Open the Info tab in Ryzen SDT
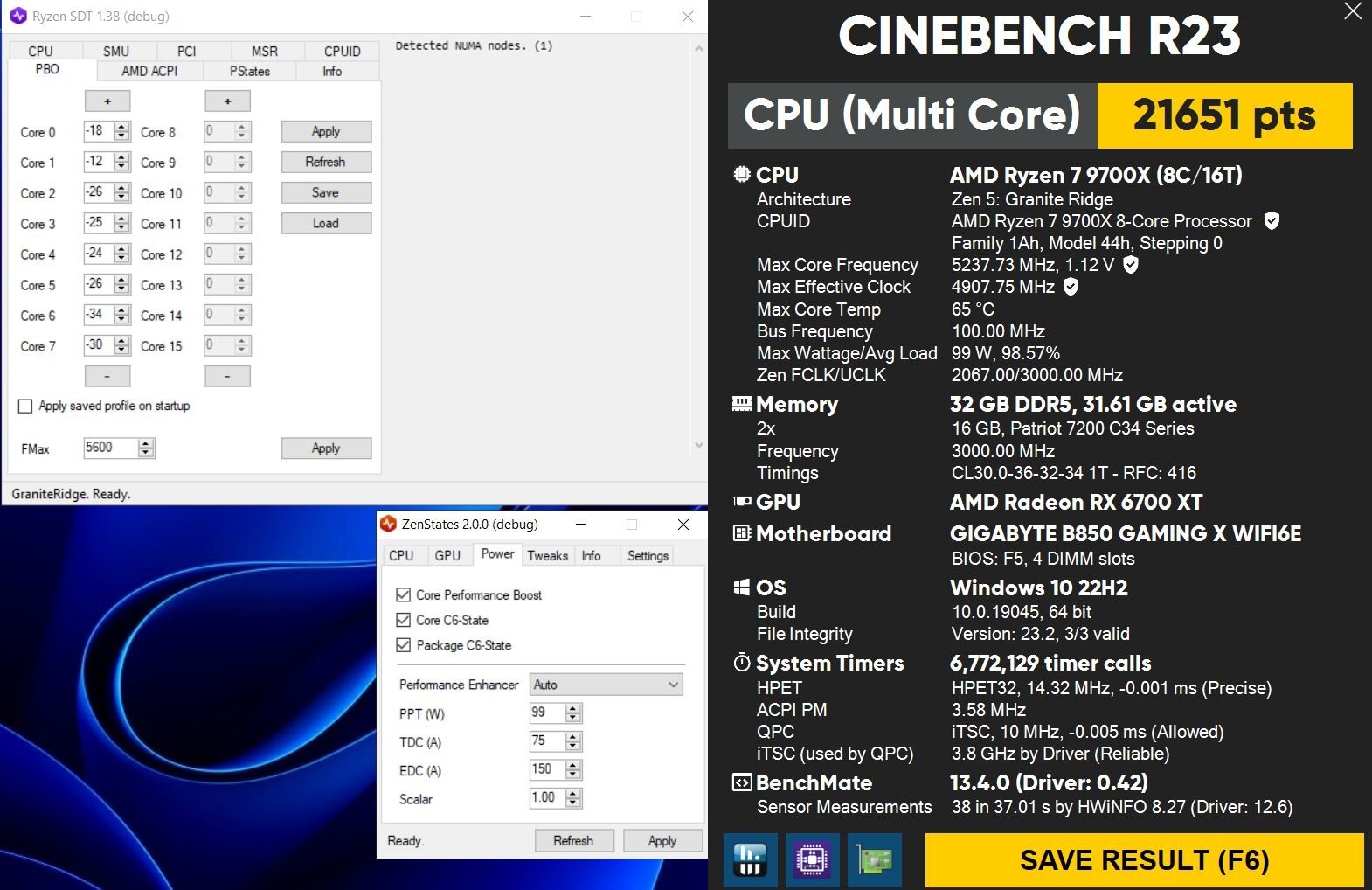 (x=332, y=71)
